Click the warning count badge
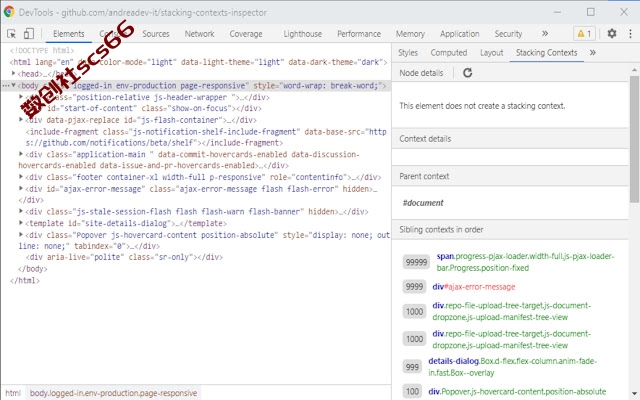This screenshot has height=400, width=640. (x=584, y=34)
